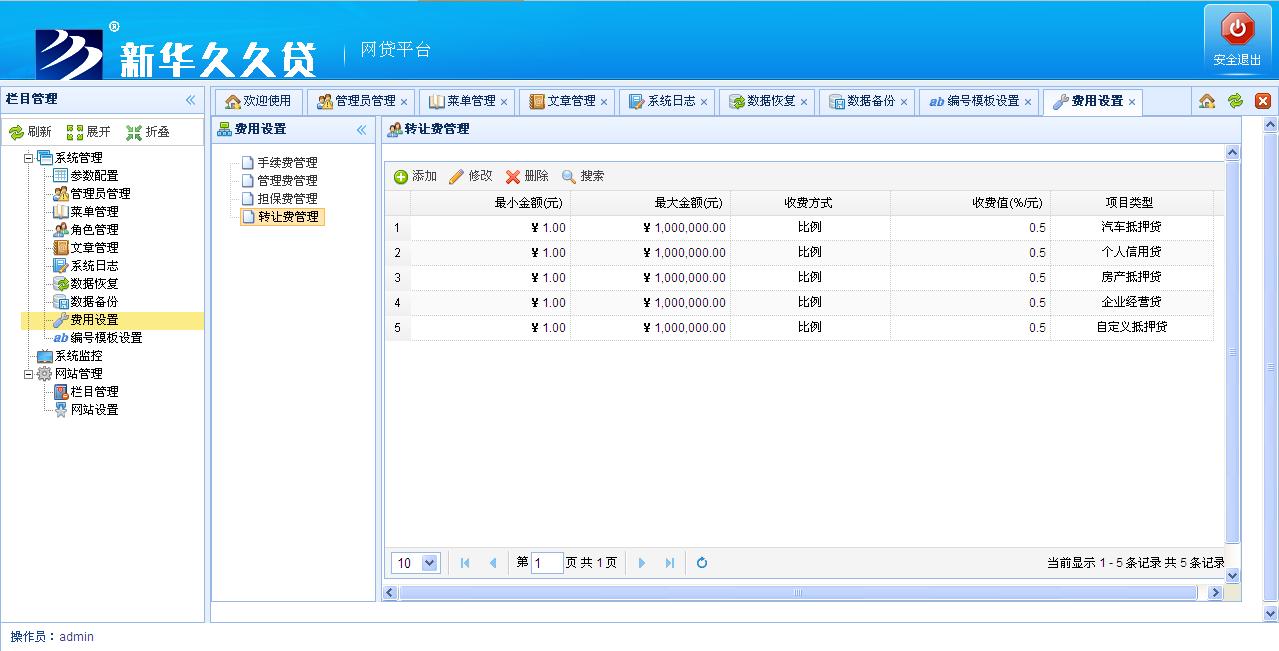Screen dimensions: 1279x651
Task: Click the 添加 add button
Action: coord(415,176)
